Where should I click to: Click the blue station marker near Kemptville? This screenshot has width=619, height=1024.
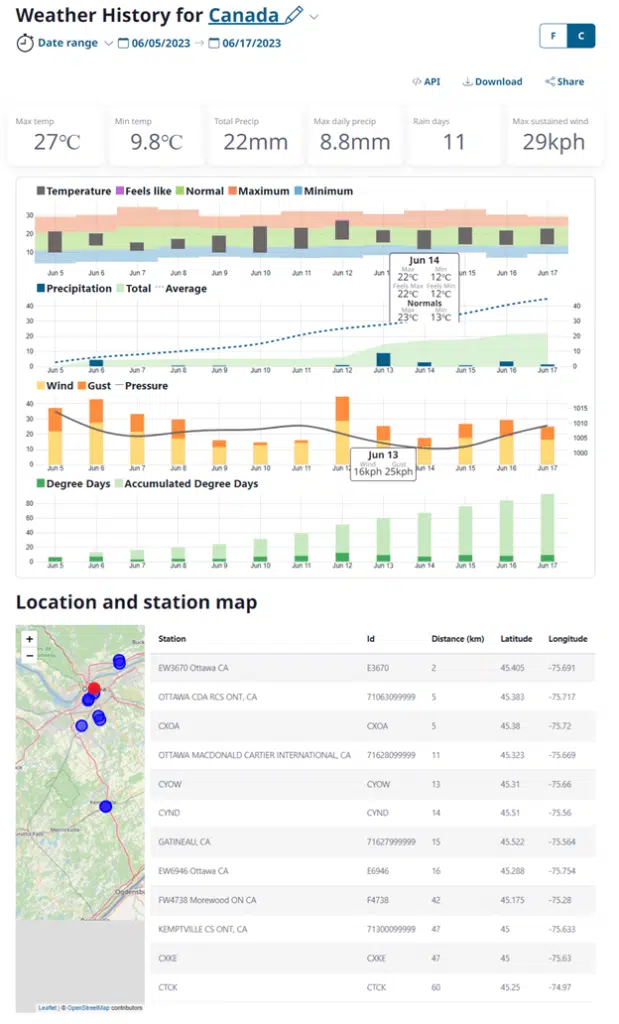105,806
